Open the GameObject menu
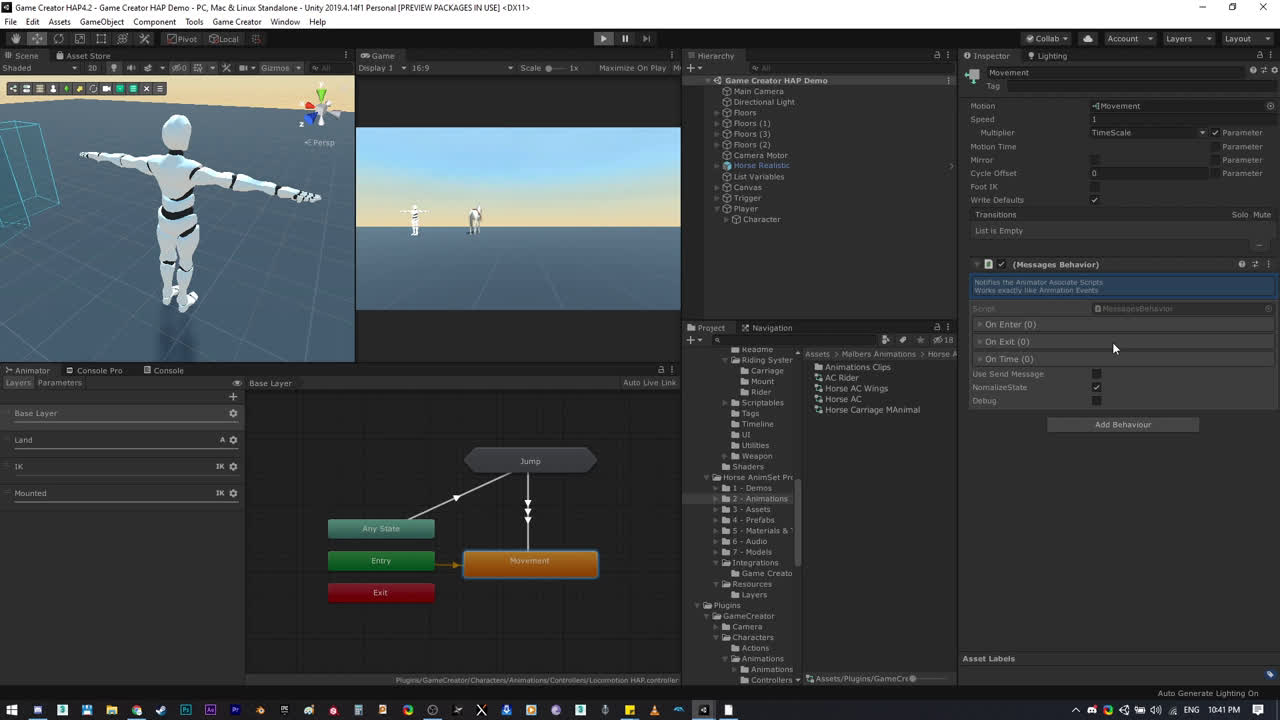Image resolution: width=1280 pixels, height=720 pixels. [x=101, y=21]
